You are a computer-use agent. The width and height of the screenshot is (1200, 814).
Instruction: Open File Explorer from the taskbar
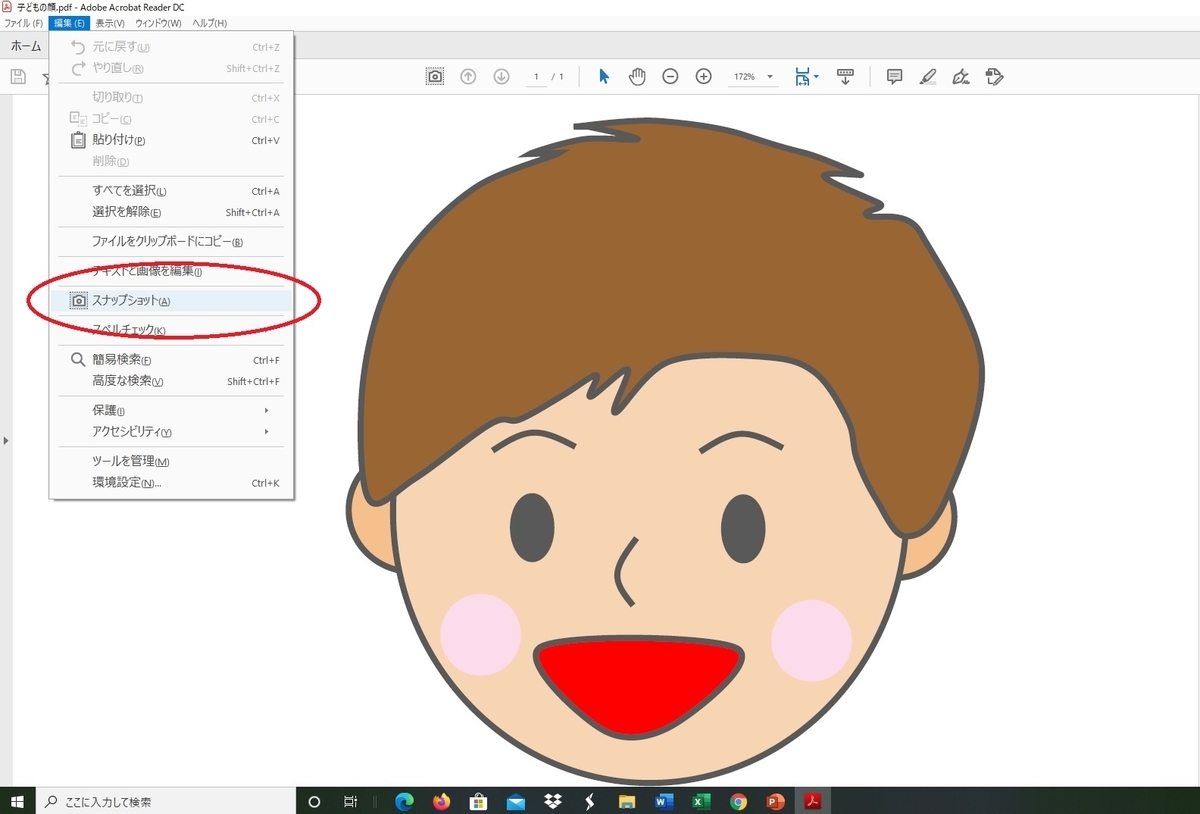tap(627, 801)
